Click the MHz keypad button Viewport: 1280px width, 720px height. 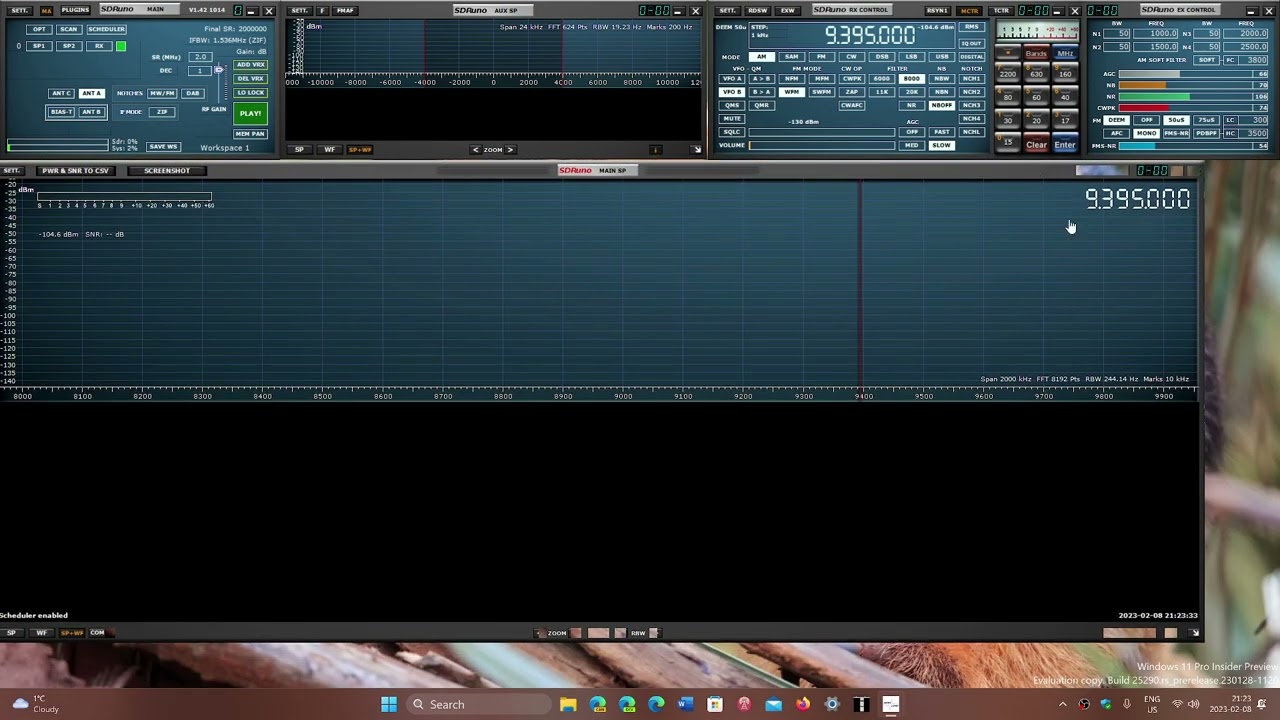pos(1065,54)
